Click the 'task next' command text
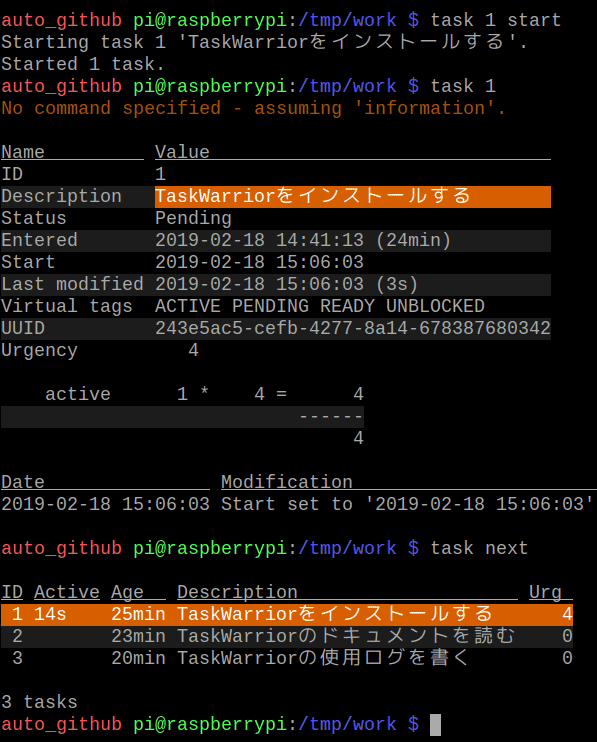Screen dimensions: 597x742 479,548
